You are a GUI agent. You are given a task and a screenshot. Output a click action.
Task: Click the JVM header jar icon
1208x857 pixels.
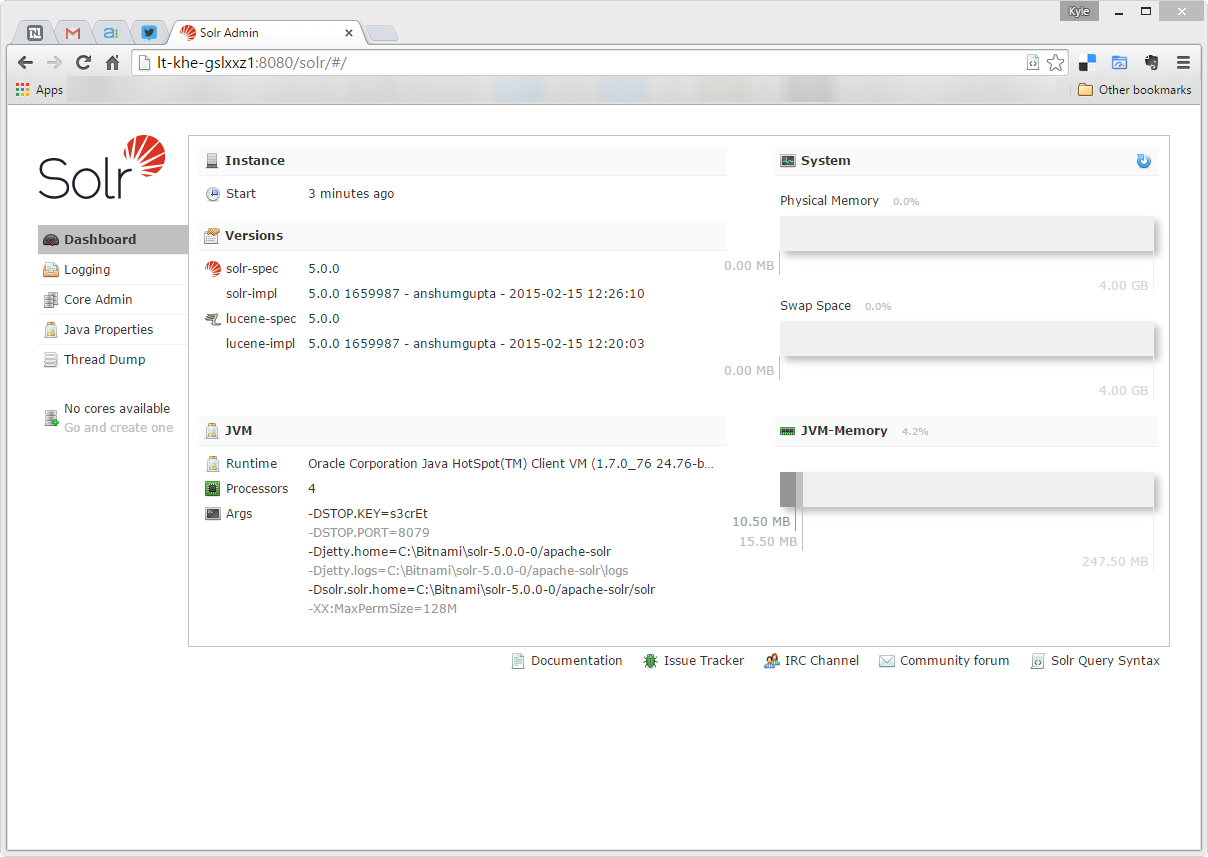pyautogui.click(x=212, y=431)
